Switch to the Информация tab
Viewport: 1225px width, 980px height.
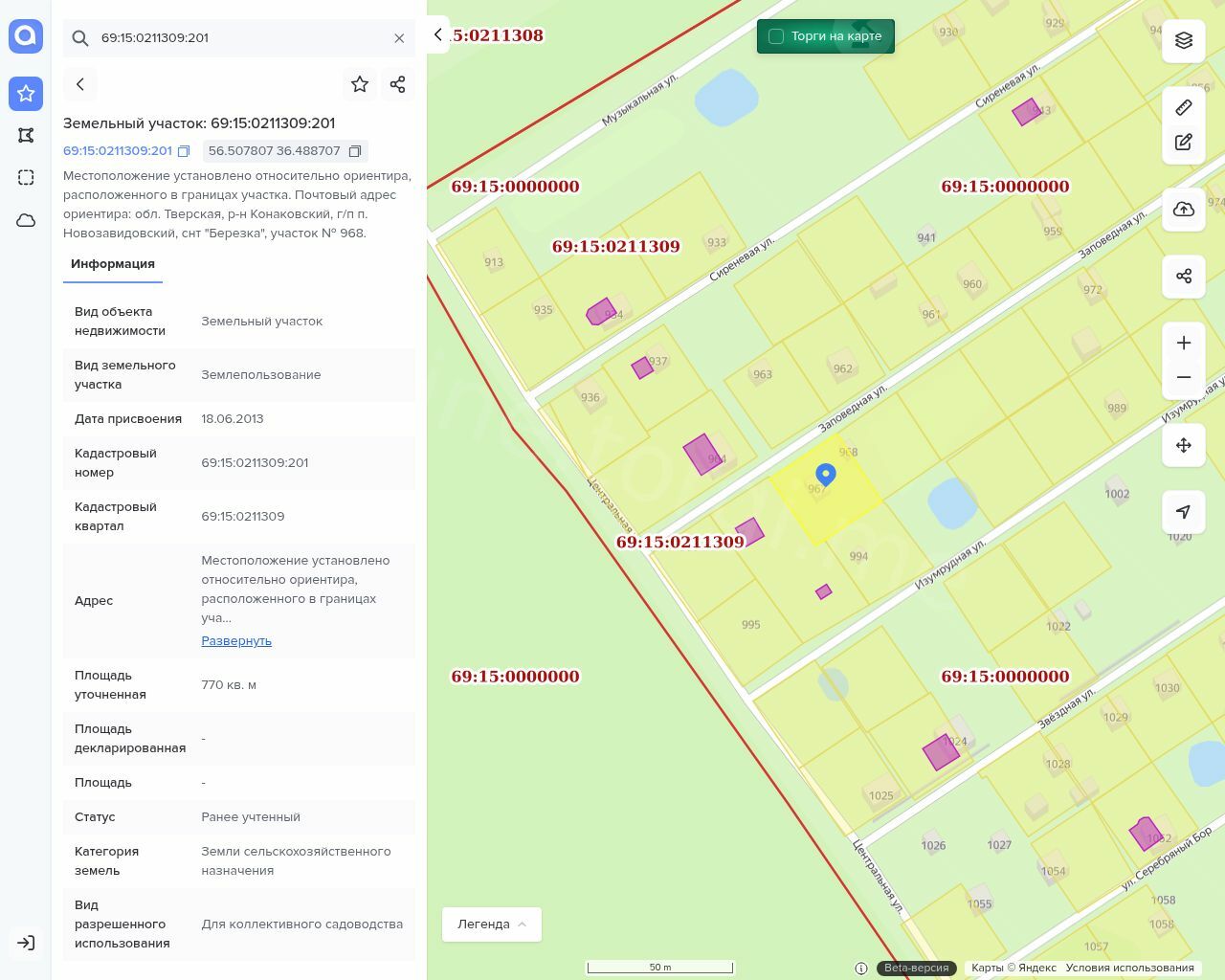[x=113, y=264]
